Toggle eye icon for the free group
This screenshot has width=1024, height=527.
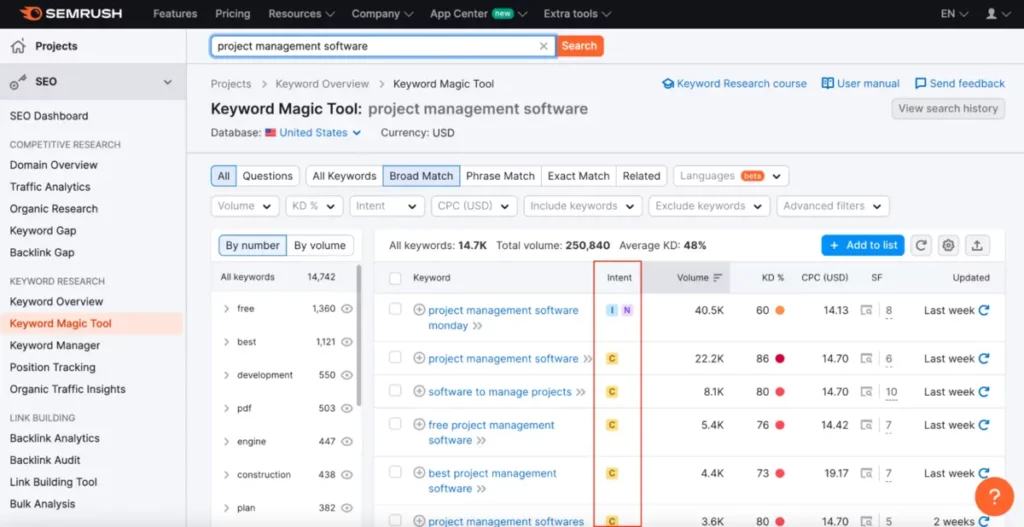click(x=347, y=309)
